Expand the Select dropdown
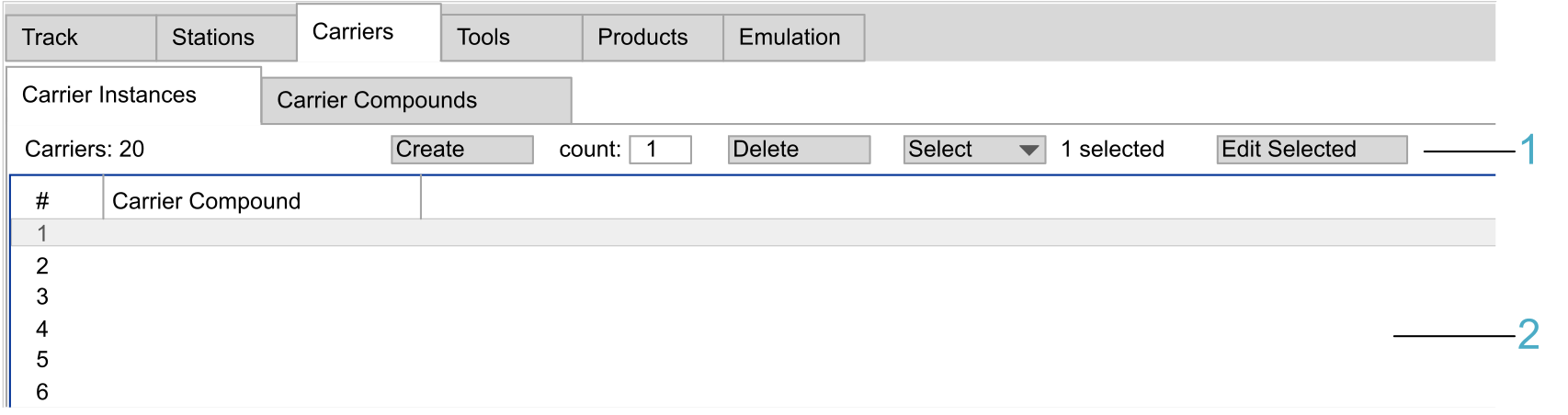The image size is (1568, 415). pyautogui.click(x=974, y=150)
